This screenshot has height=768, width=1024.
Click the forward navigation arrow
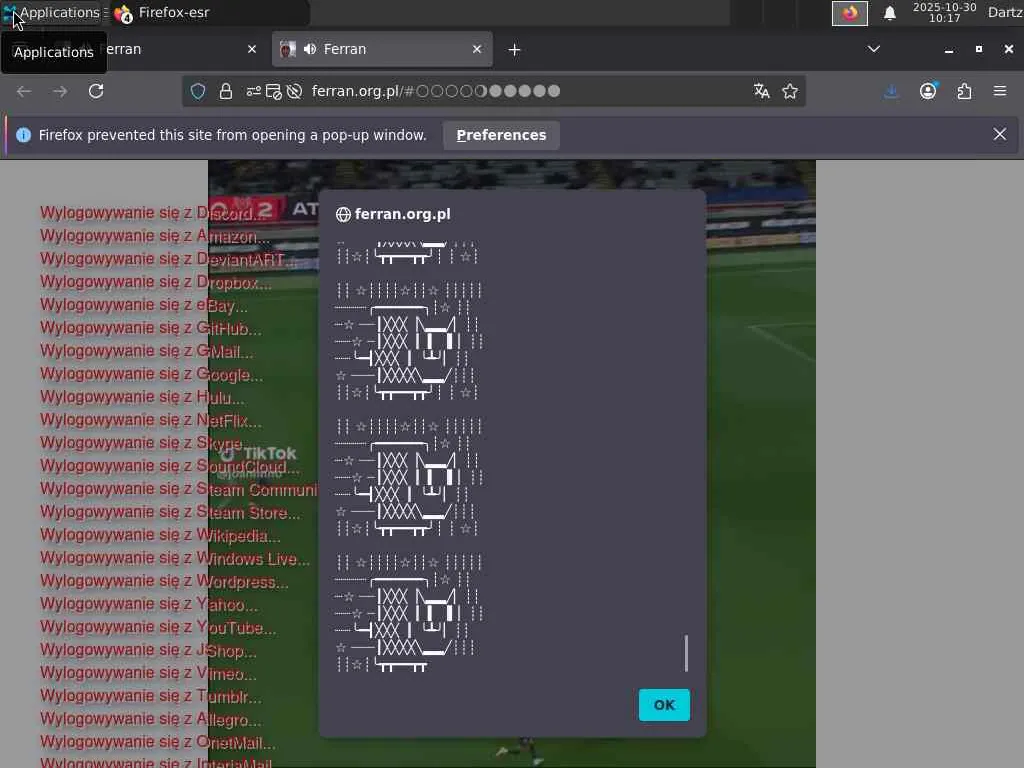(60, 91)
